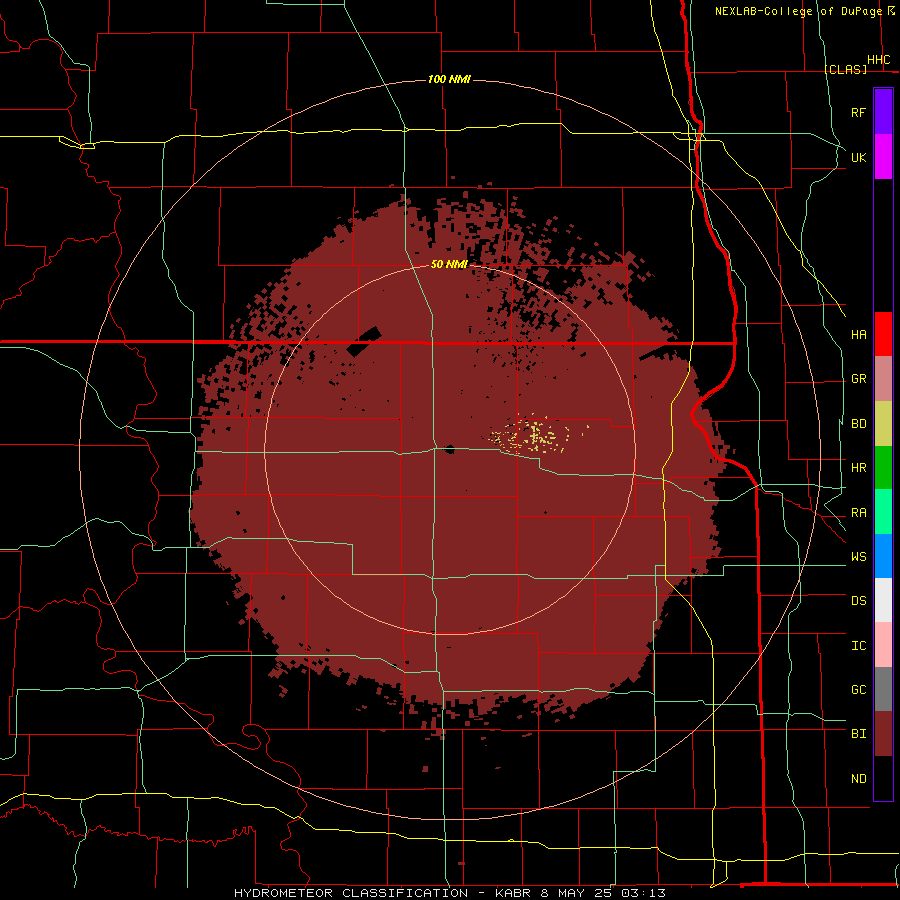Click the IC legend label
This screenshot has height=900, width=900.
(x=858, y=646)
